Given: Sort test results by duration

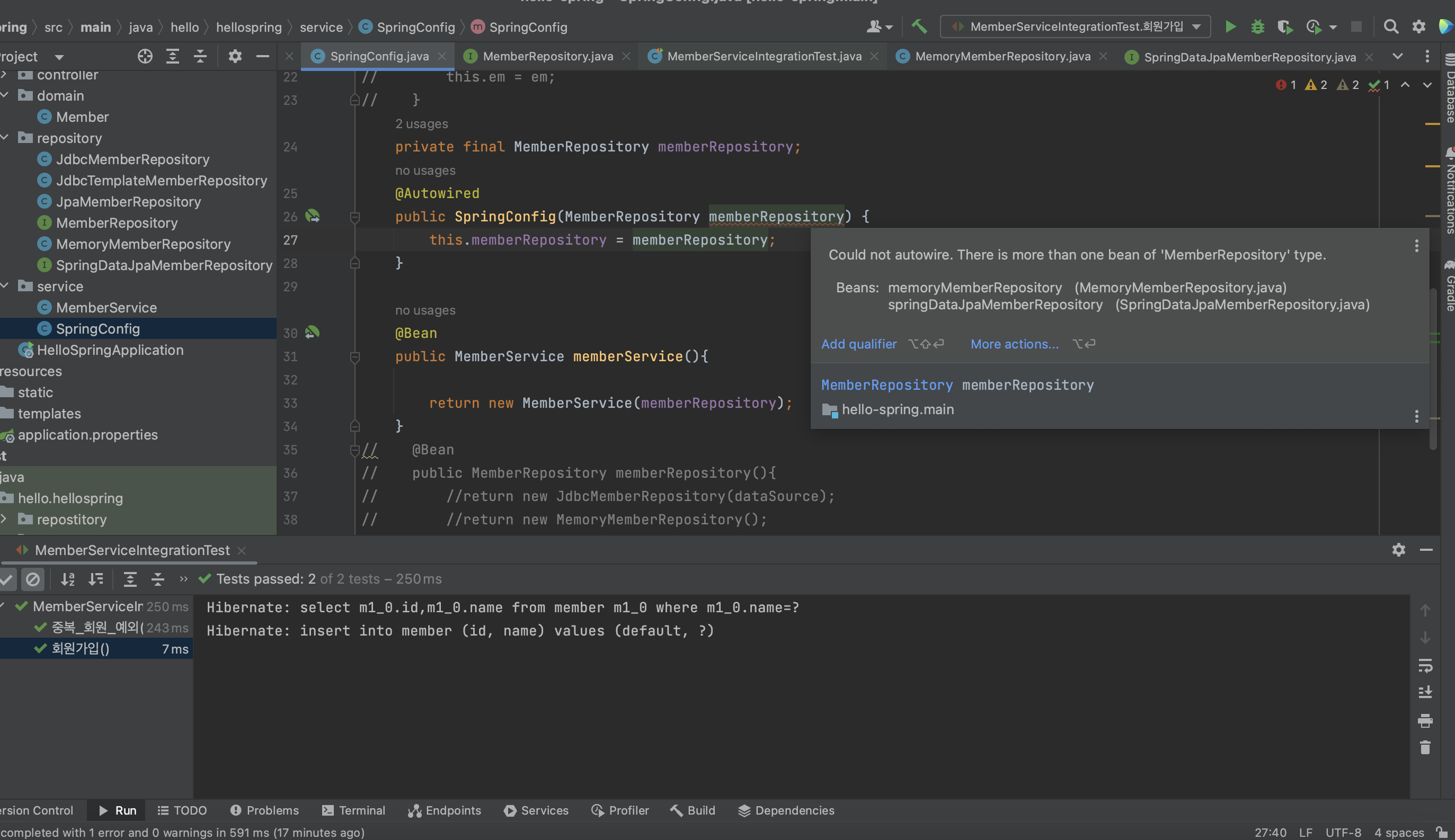Looking at the screenshot, I should [x=96, y=579].
